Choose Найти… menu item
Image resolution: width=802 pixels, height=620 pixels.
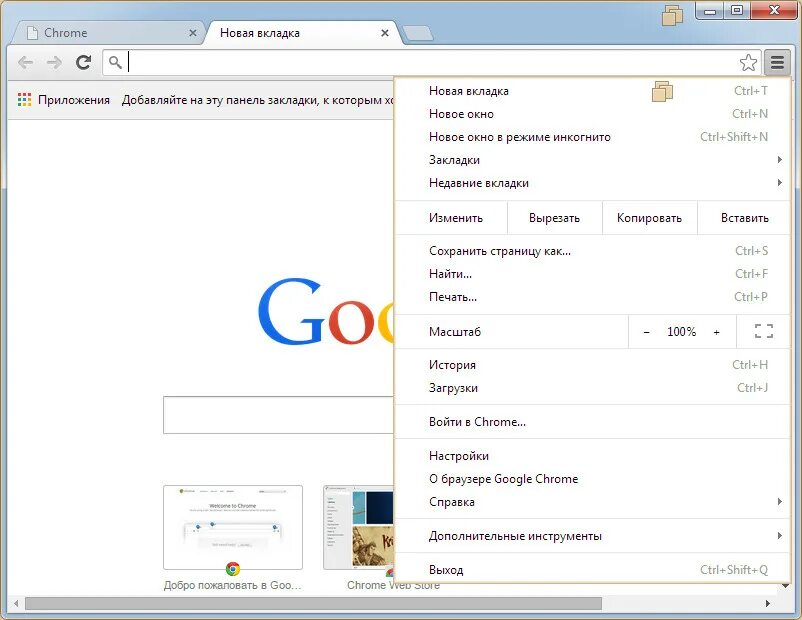tap(593, 274)
